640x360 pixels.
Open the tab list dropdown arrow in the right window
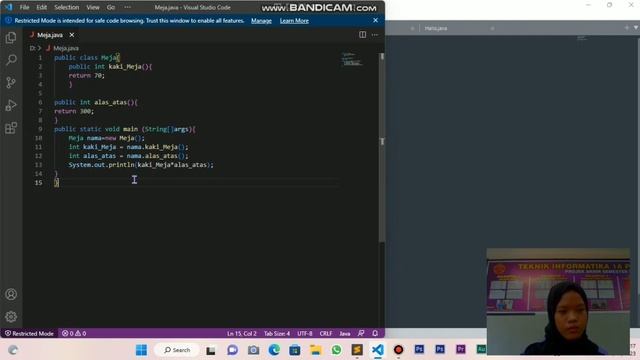coord(636,28)
